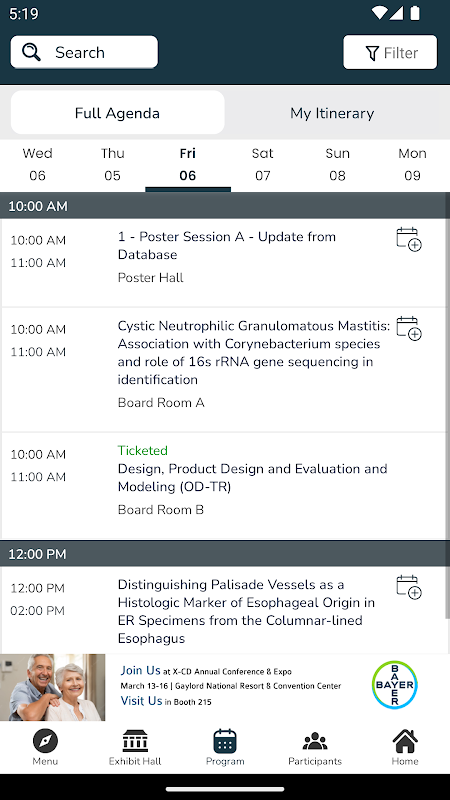
Task: Select Thu 05 date
Action: 112,164
